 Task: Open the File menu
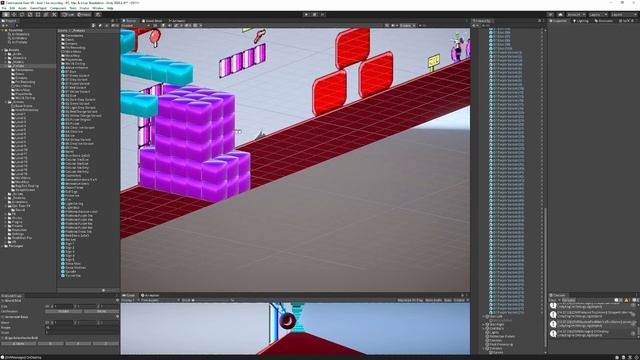point(4,8)
